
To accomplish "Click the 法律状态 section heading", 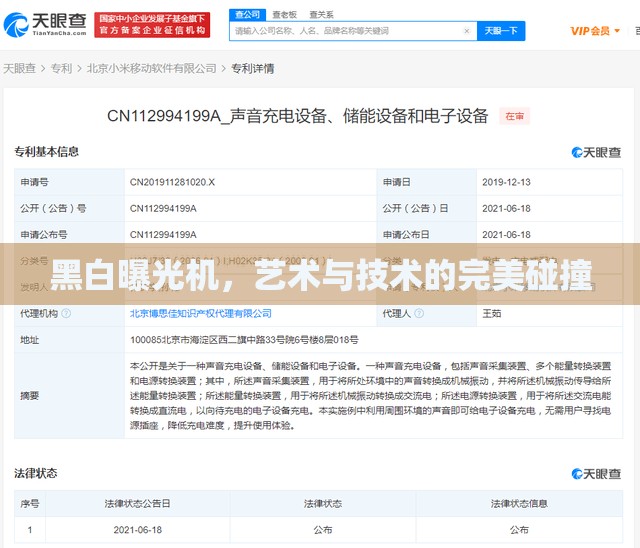I will pyautogui.click(x=36, y=473).
